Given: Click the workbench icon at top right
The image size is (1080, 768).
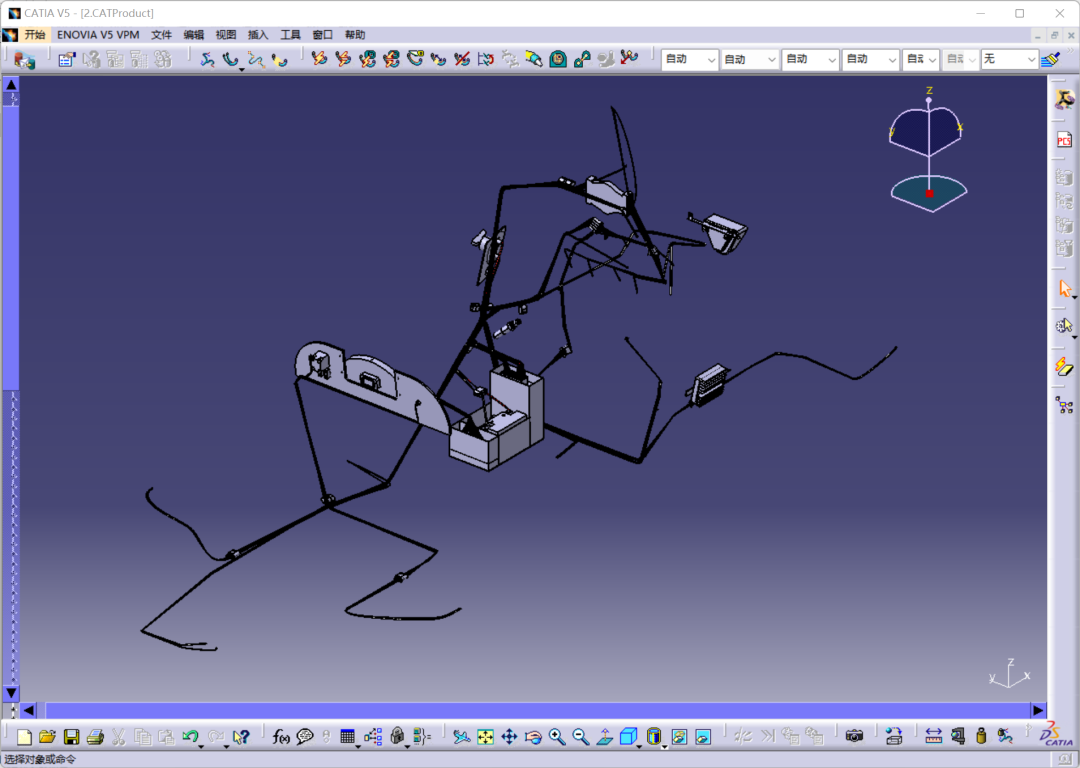Looking at the screenshot, I should pos(1064,99).
